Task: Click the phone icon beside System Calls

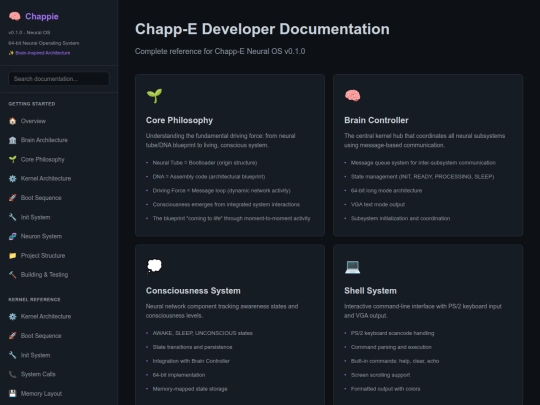Action: coord(13,374)
